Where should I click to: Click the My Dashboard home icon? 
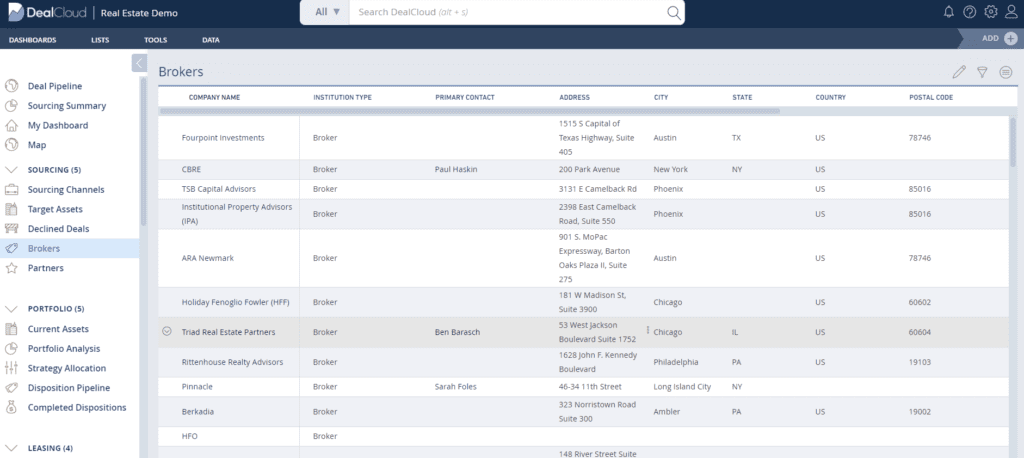(x=11, y=125)
